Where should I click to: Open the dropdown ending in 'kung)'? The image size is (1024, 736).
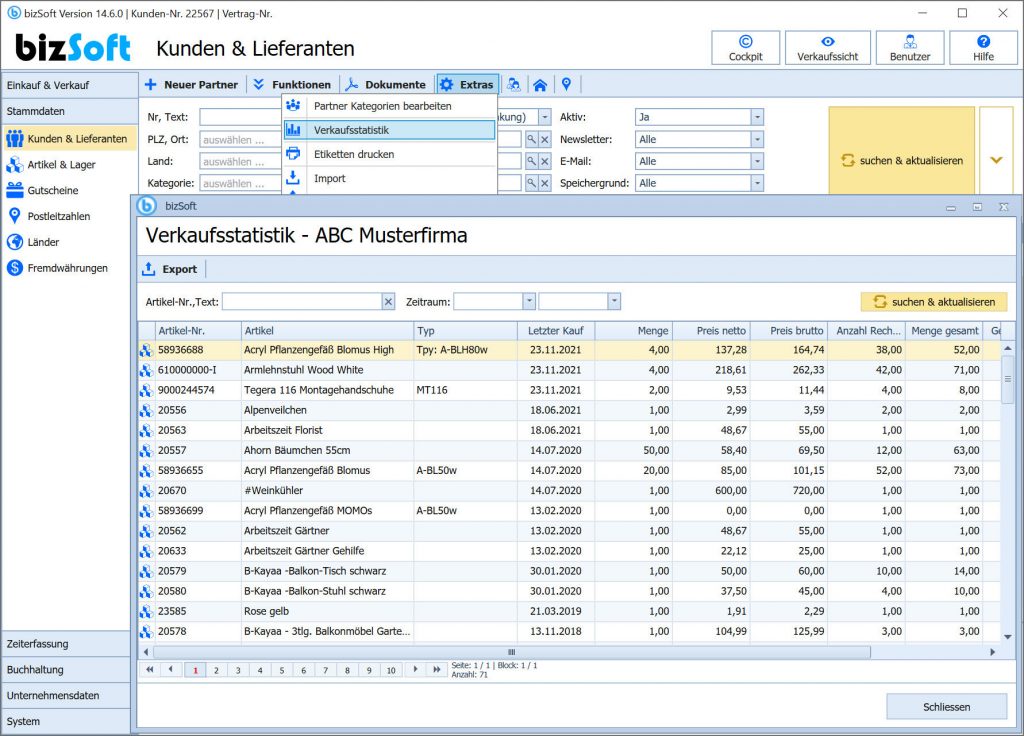pyautogui.click(x=545, y=117)
